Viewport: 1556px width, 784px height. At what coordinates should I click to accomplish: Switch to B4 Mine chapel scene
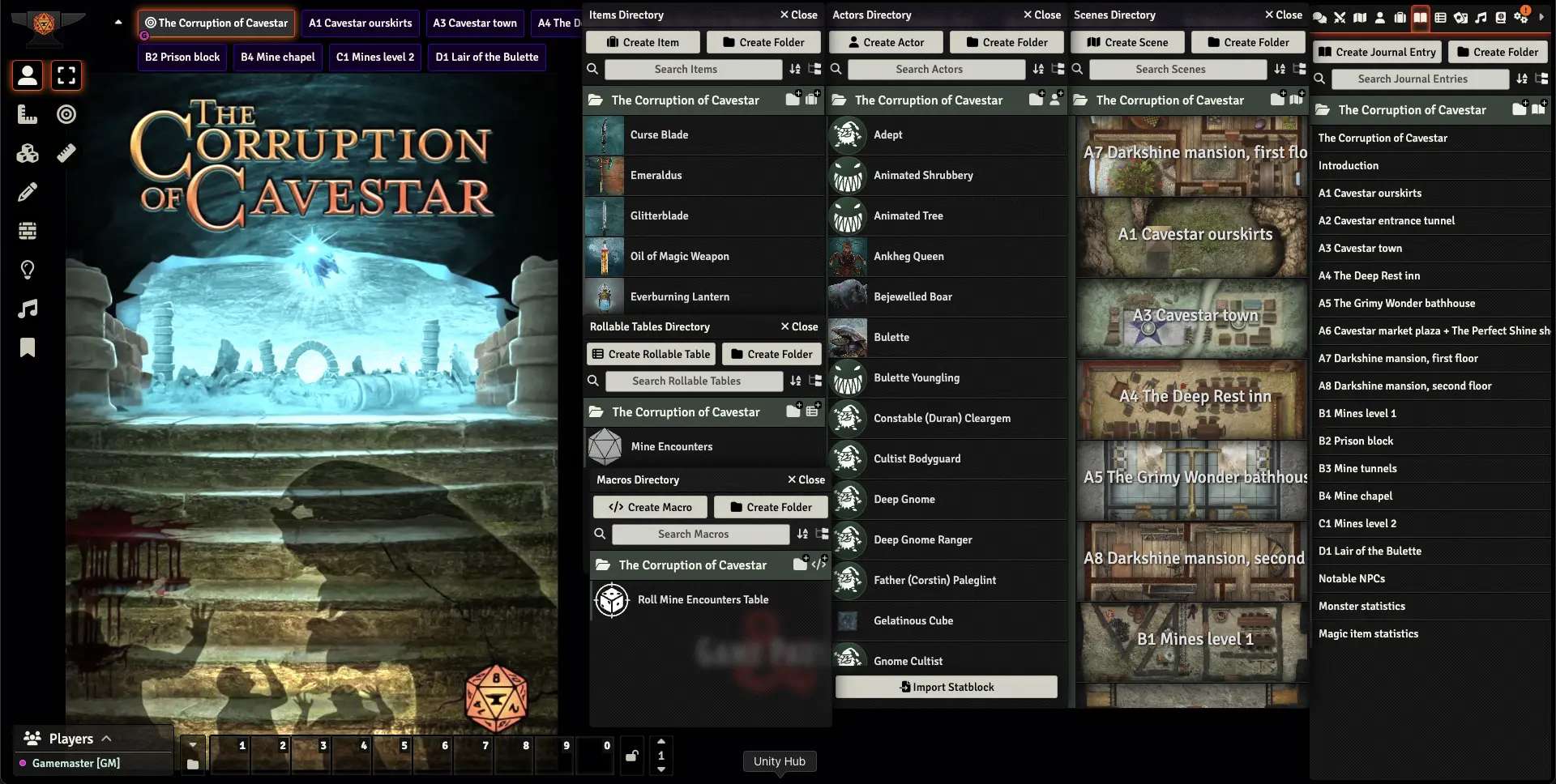pyautogui.click(x=278, y=57)
